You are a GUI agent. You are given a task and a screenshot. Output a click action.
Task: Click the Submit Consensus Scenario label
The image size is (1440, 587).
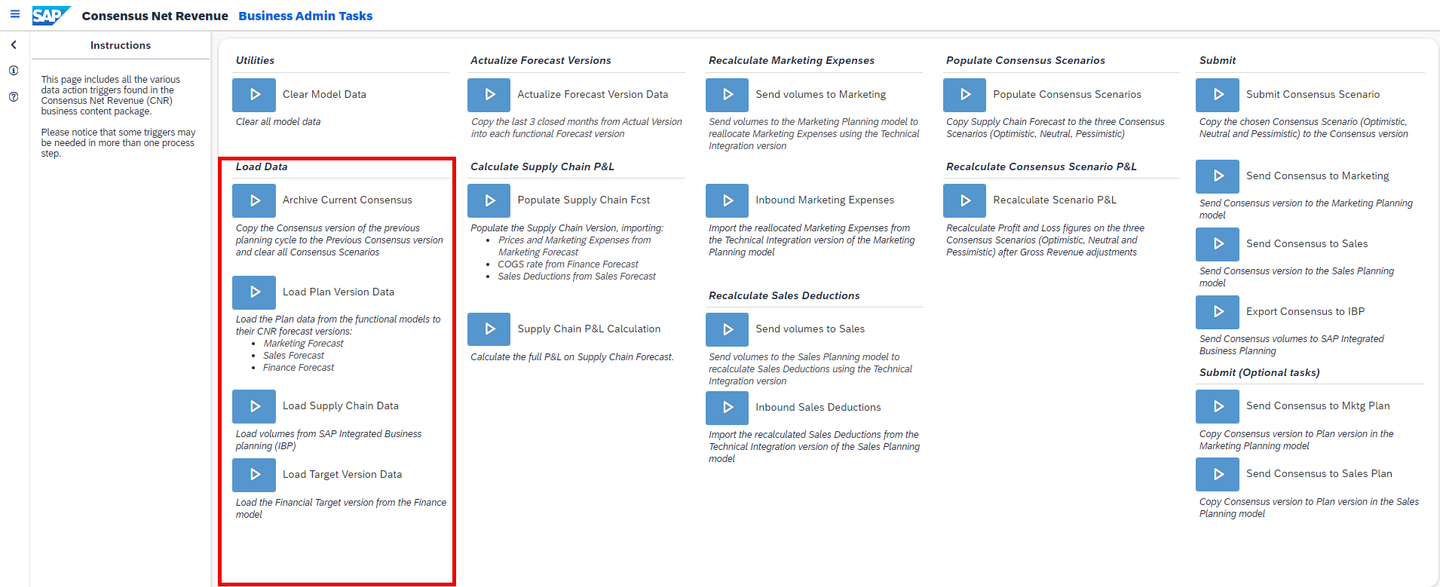[x=1313, y=95]
